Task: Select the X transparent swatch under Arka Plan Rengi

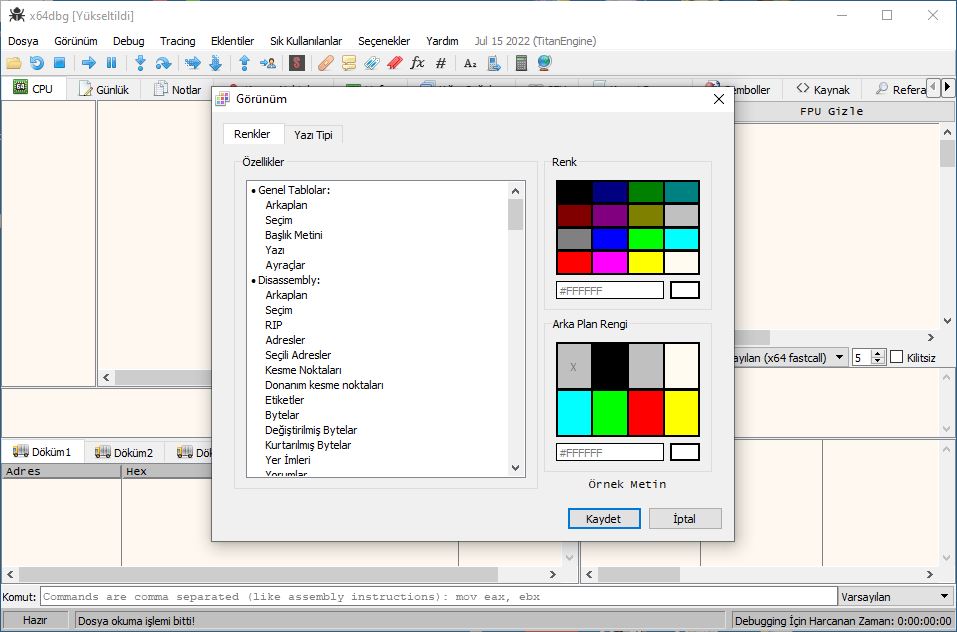Action: pyautogui.click(x=574, y=366)
